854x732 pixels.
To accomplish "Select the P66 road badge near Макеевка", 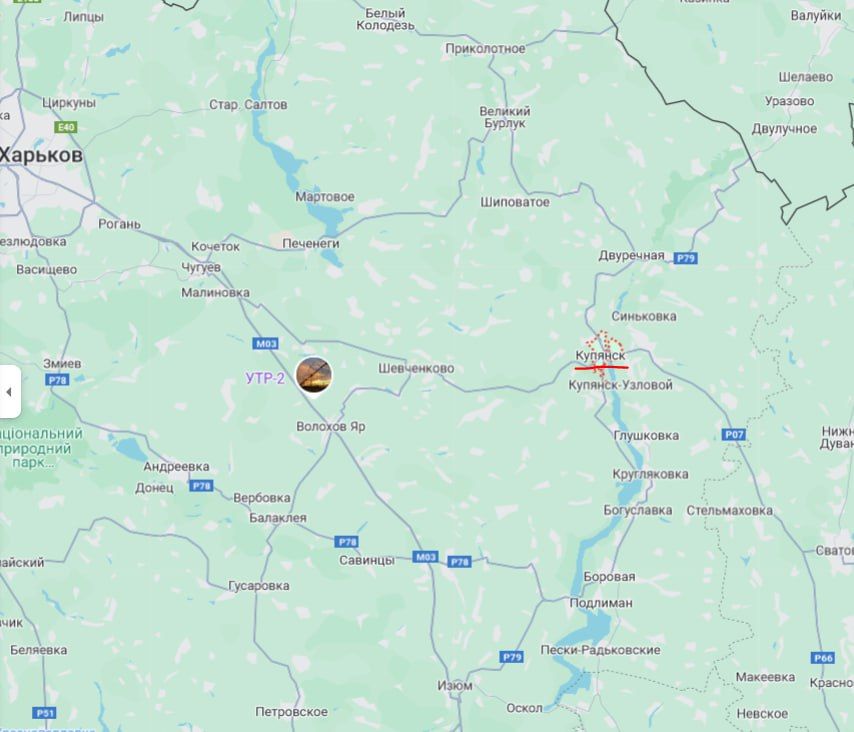I will click(x=823, y=658).
